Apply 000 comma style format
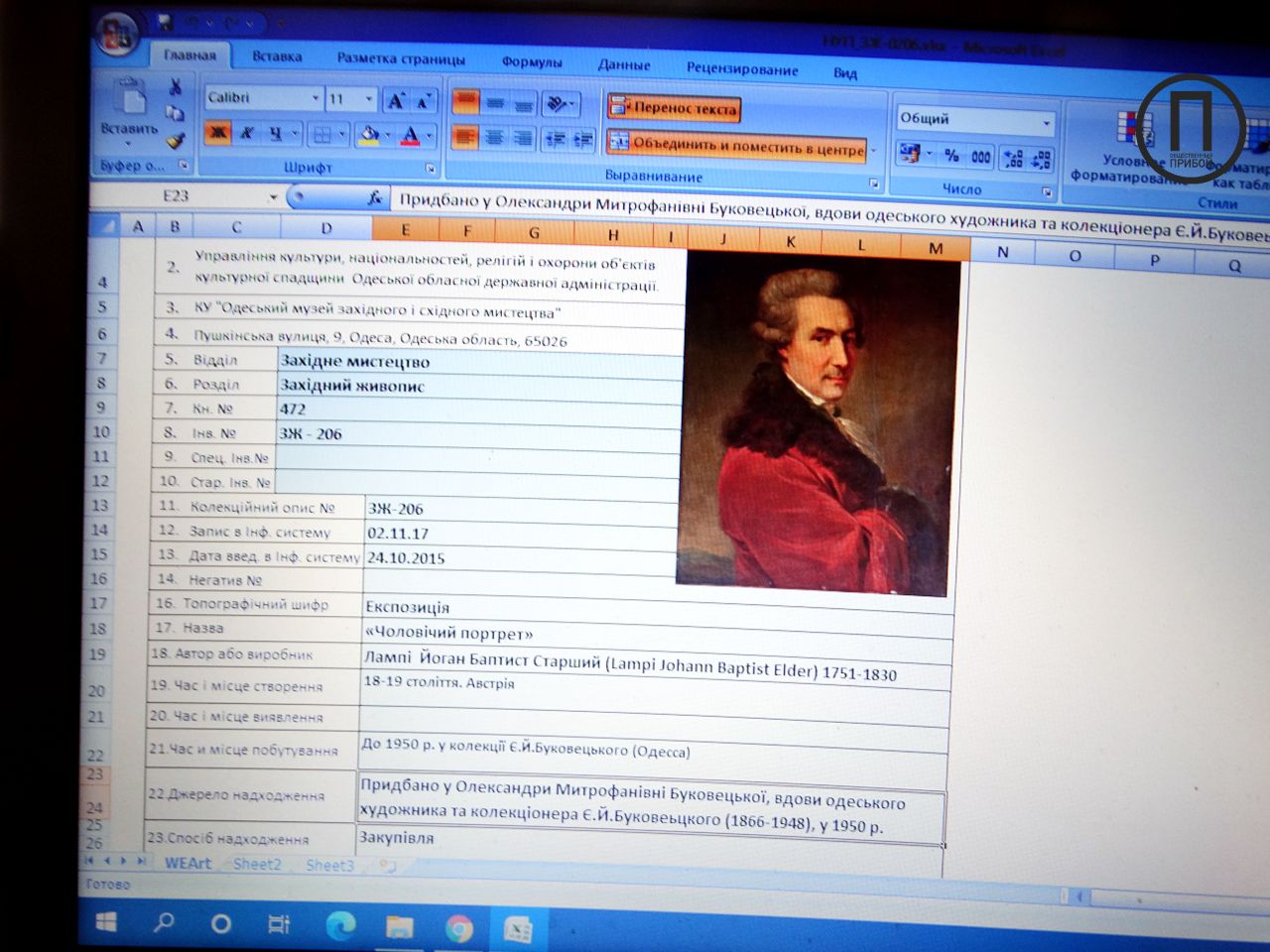 click(x=980, y=157)
